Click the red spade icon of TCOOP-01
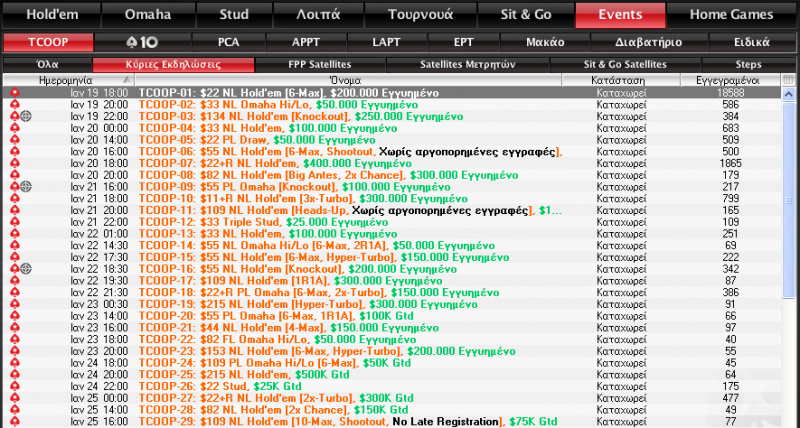The image size is (800, 428). 15,93
